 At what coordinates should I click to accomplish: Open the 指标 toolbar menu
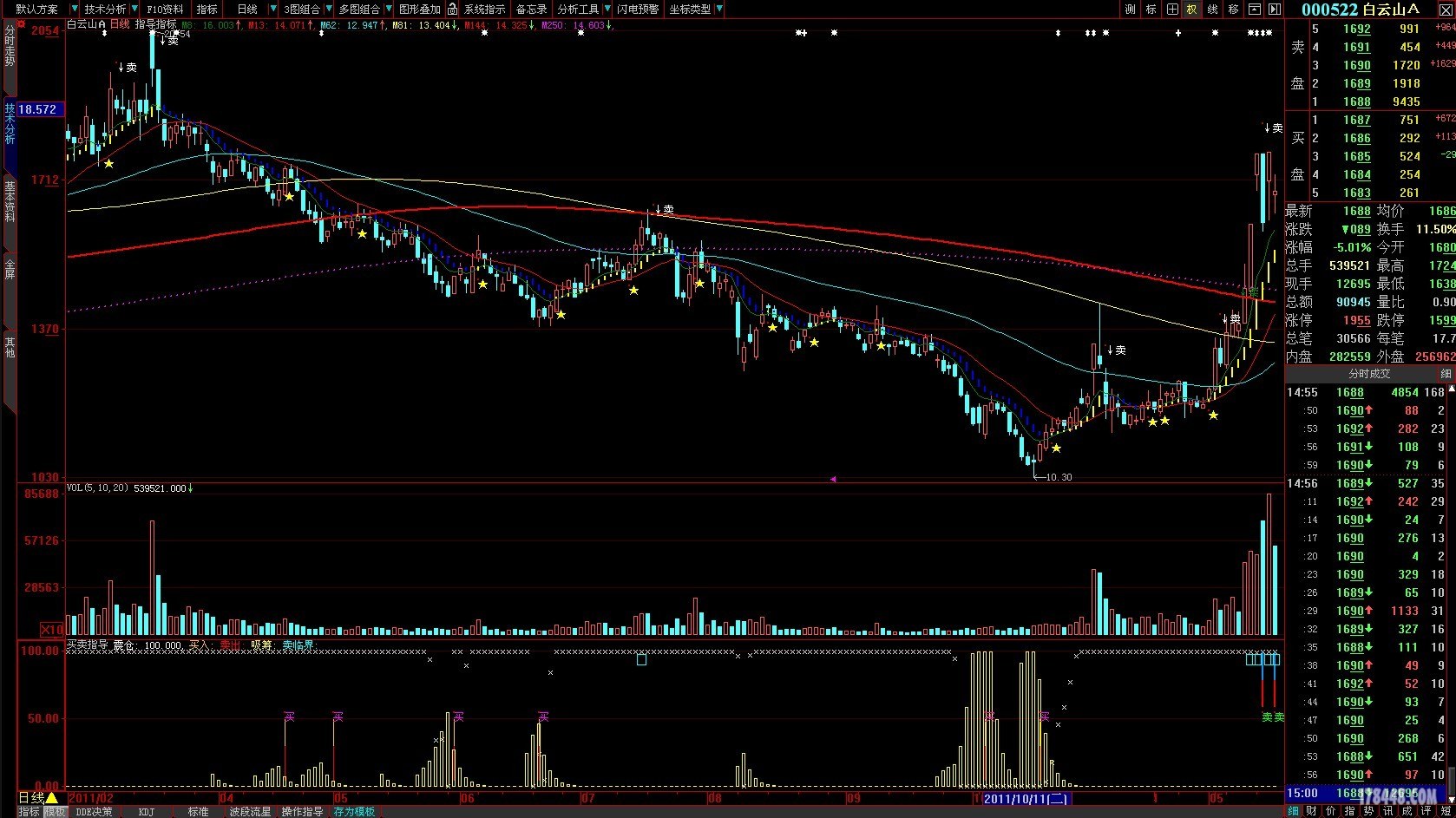(x=207, y=9)
